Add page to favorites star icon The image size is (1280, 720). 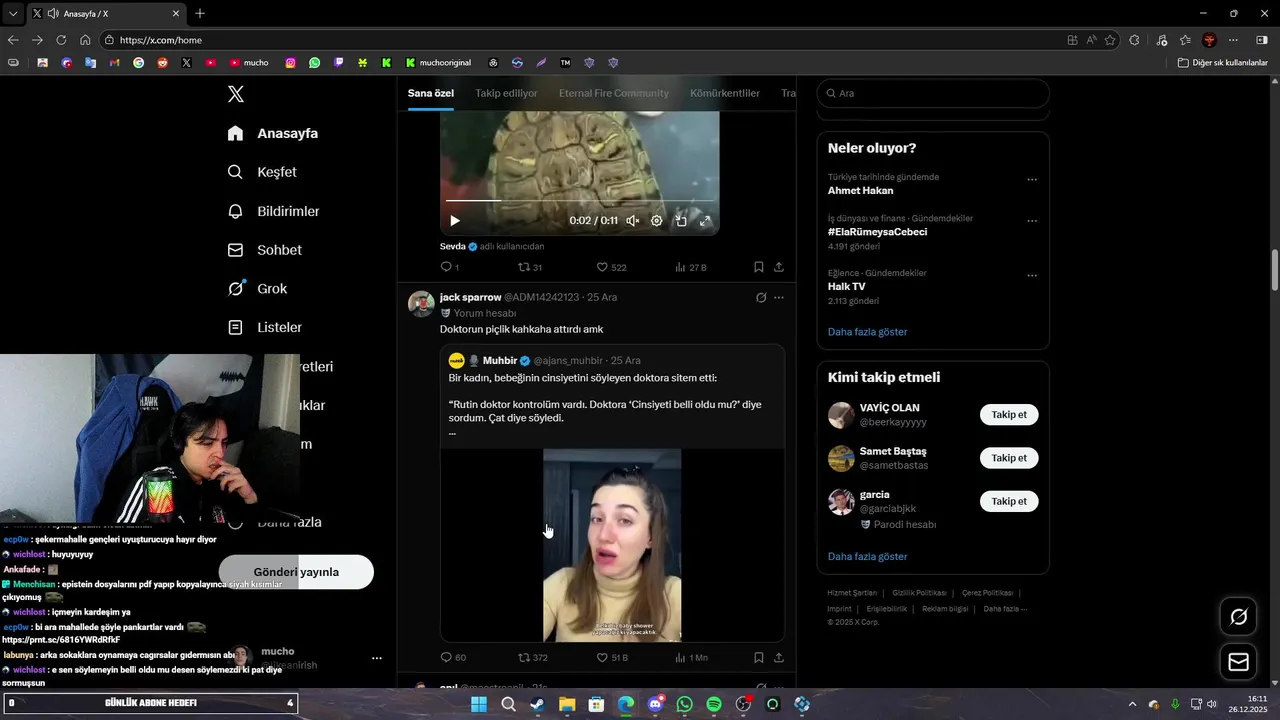(x=1110, y=40)
